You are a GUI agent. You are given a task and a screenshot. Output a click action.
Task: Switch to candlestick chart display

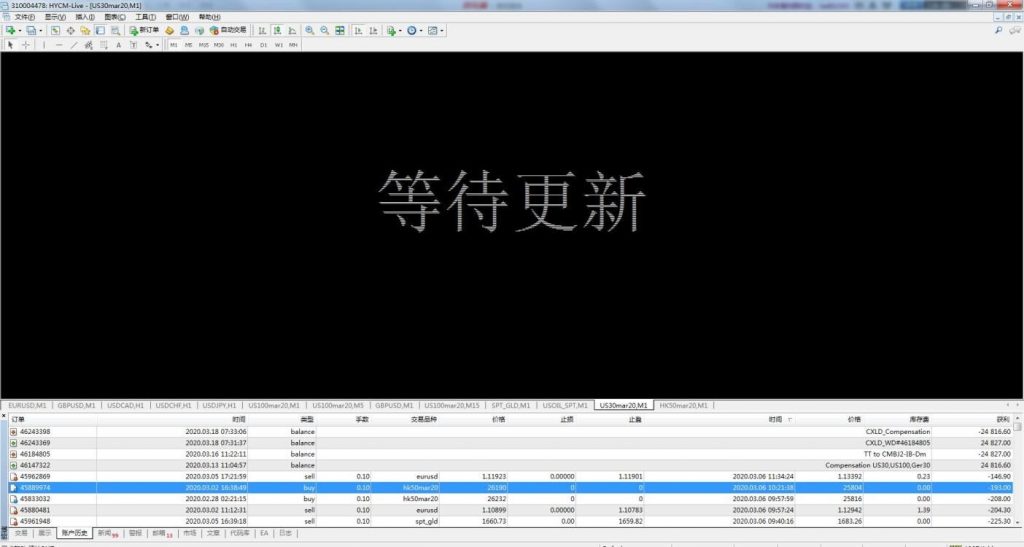(x=277, y=30)
